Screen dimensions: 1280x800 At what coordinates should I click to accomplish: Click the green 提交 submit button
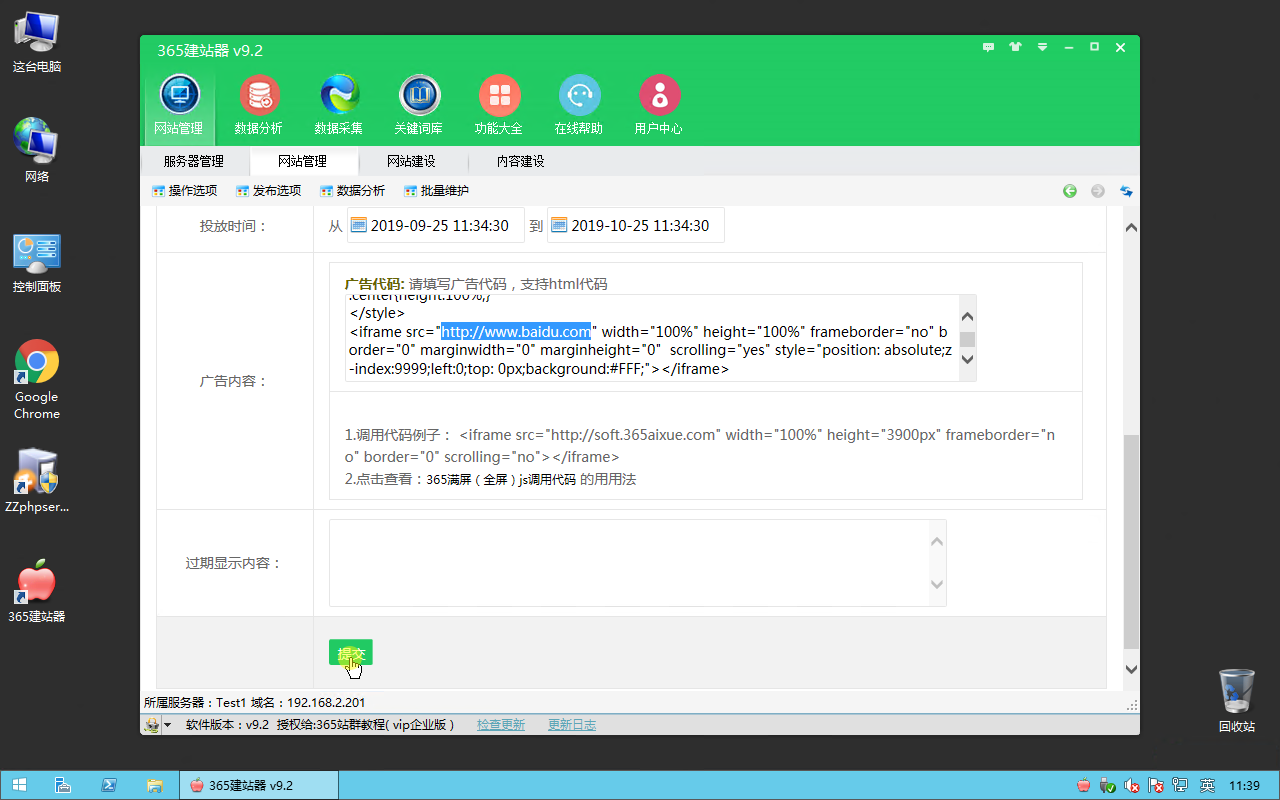pyautogui.click(x=351, y=653)
